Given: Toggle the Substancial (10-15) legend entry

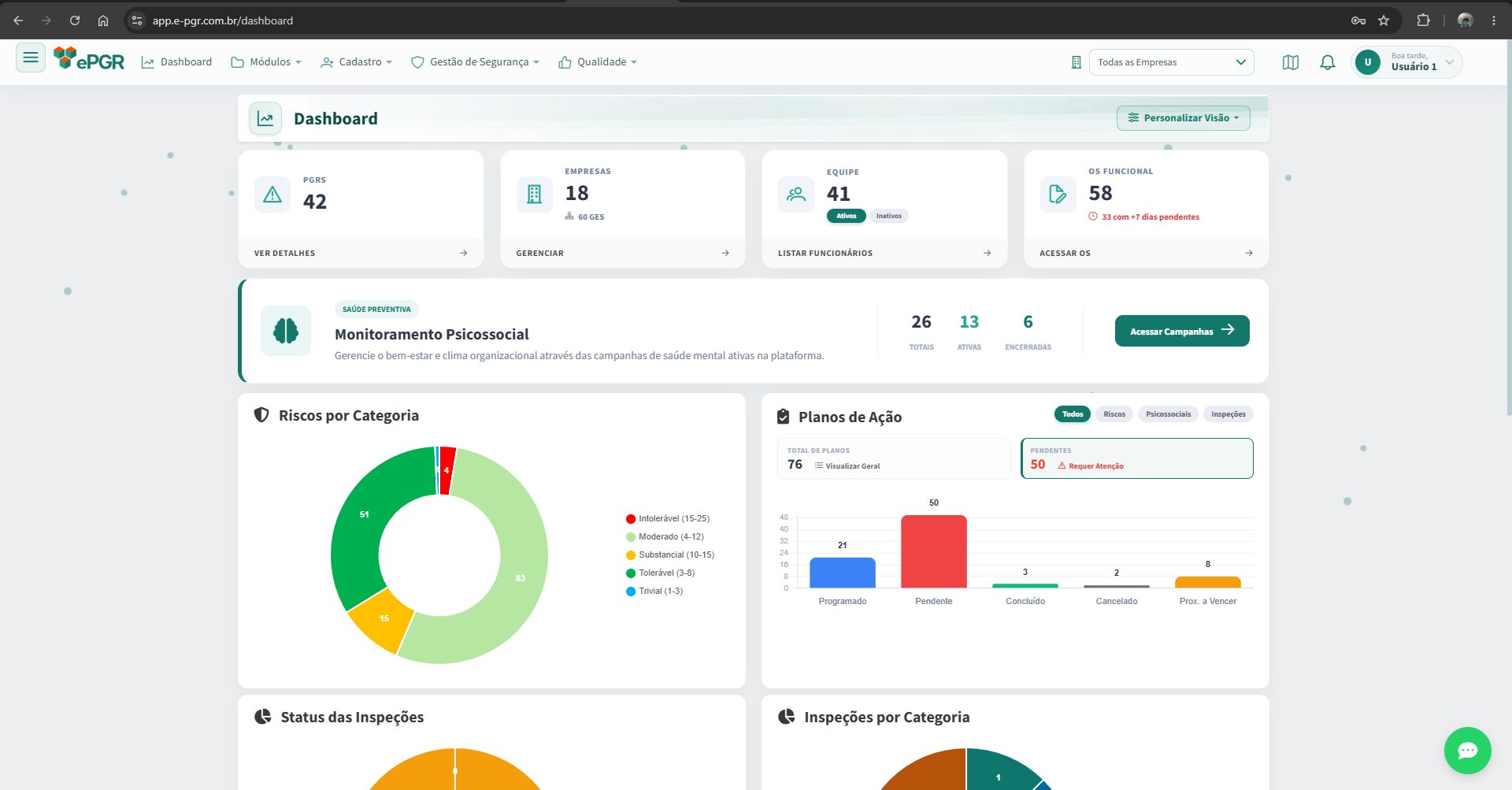Looking at the screenshot, I should tap(670, 555).
